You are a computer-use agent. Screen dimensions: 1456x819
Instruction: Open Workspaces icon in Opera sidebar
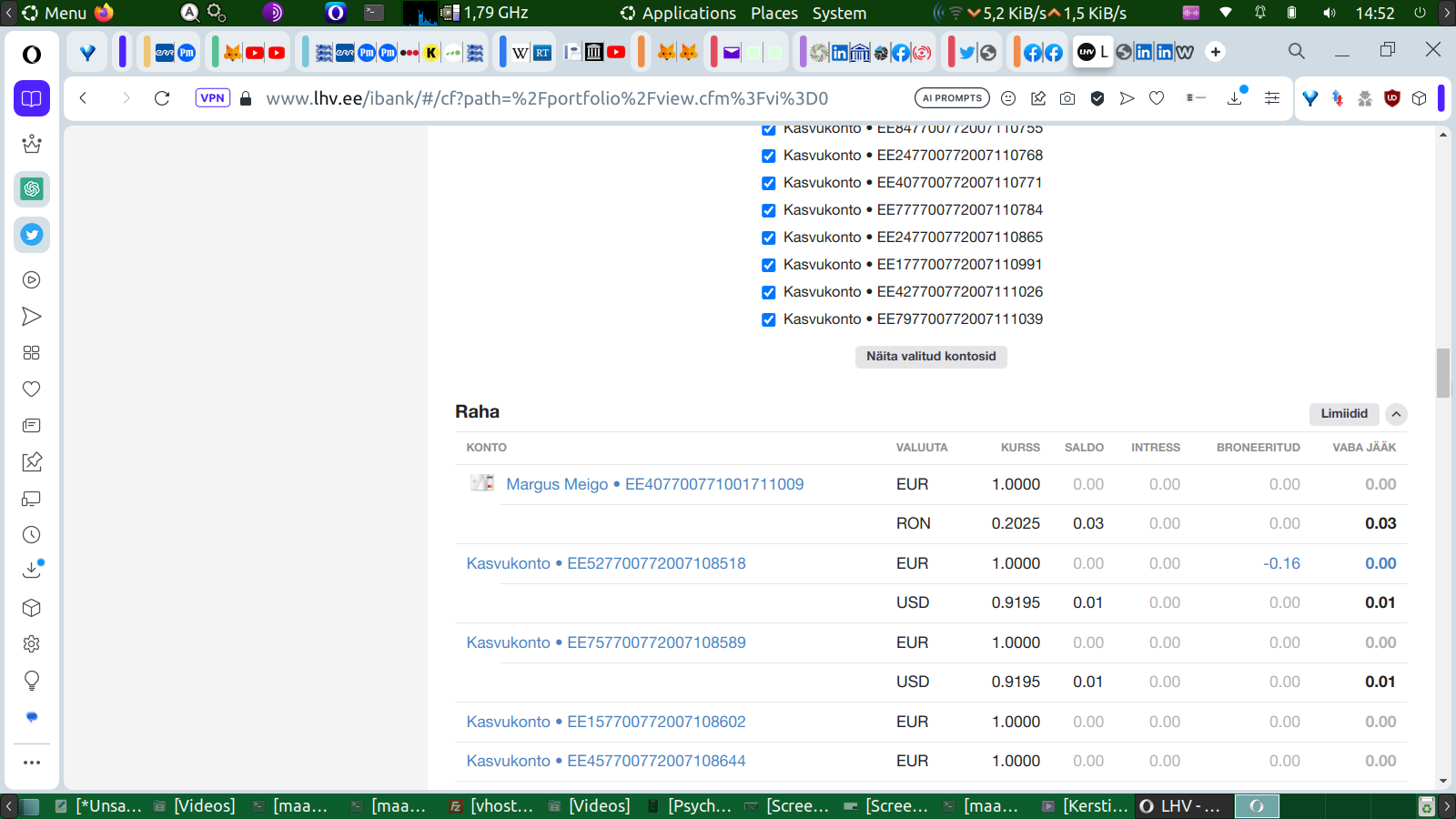point(32,98)
